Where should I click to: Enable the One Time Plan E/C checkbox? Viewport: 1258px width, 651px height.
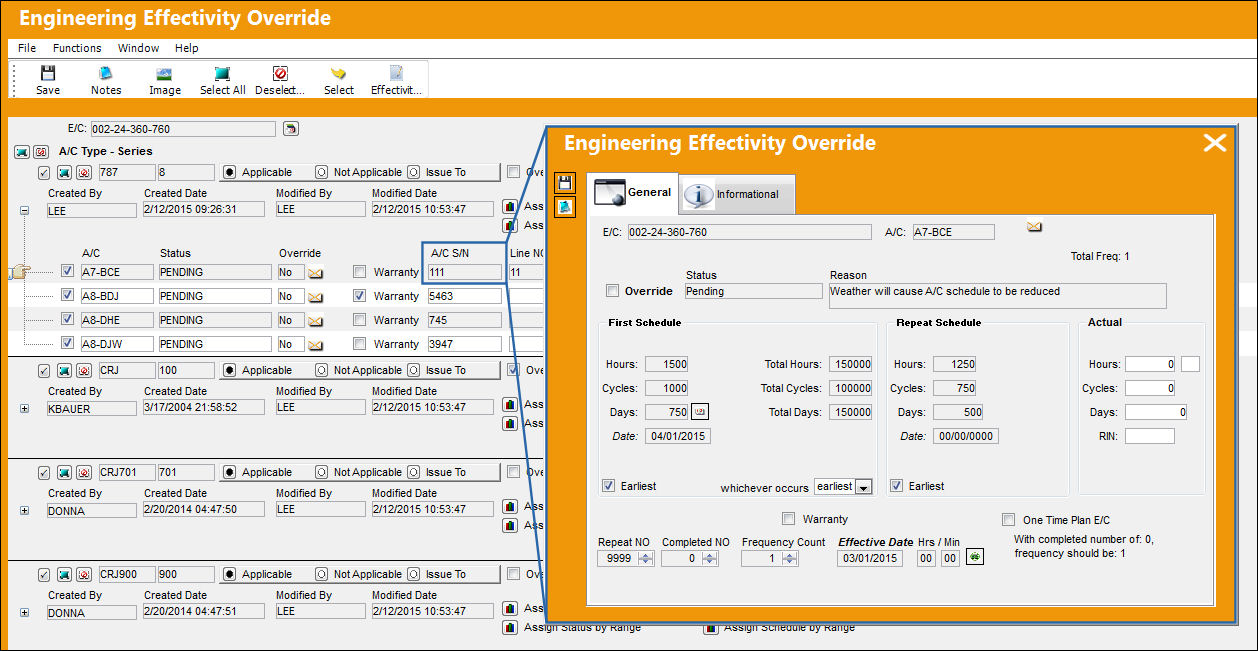tap(1009, 519)
